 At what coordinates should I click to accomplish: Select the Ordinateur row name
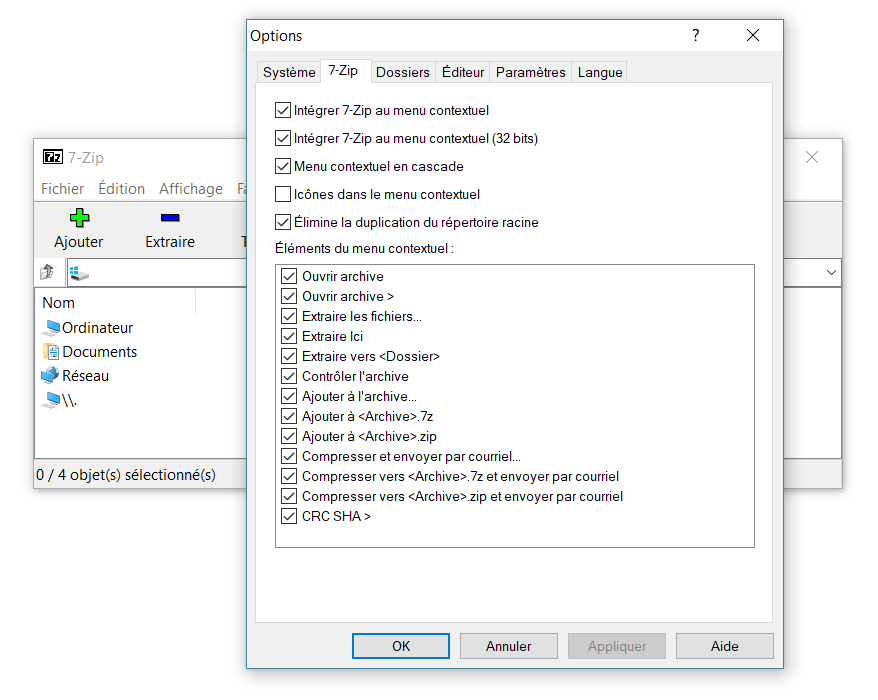tap(97, 328)
